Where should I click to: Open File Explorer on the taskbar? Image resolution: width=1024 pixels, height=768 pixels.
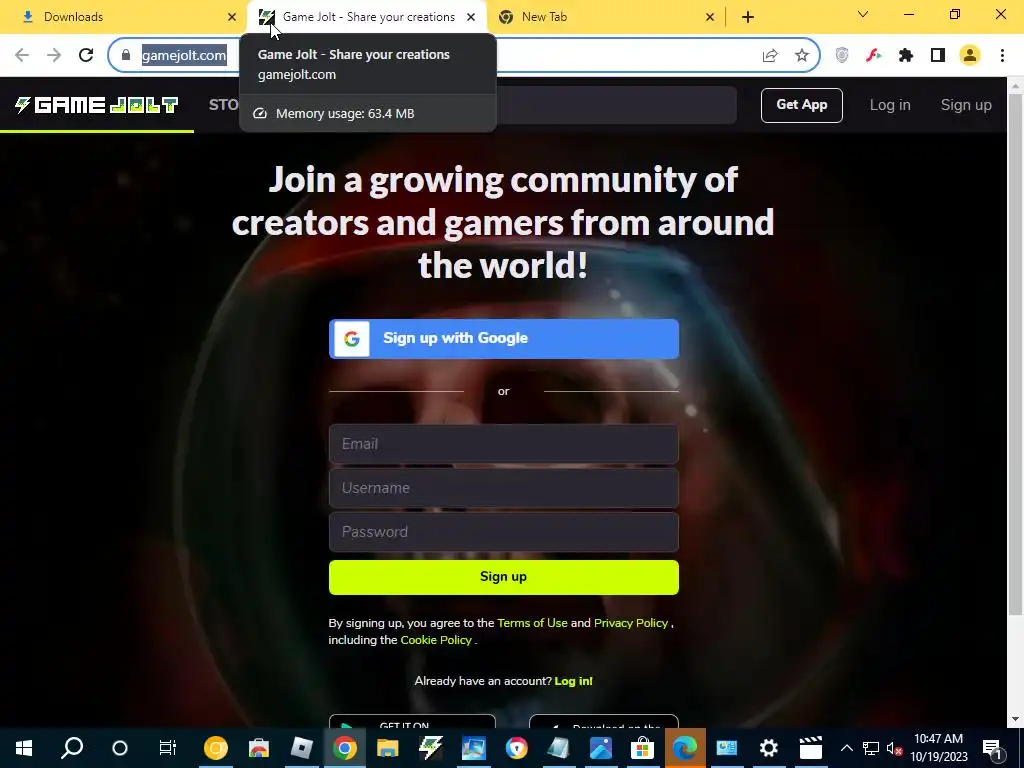[x=387, y=748]
